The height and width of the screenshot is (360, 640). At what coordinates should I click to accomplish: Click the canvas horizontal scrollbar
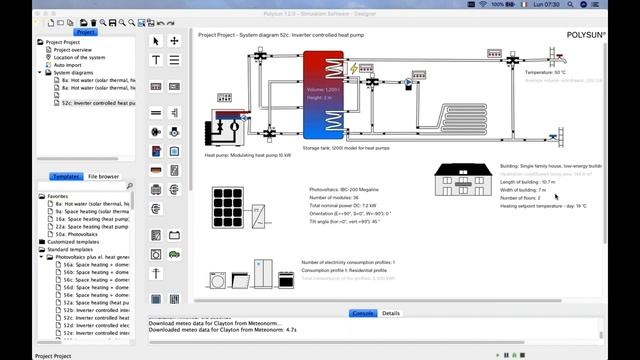point(378,301)
